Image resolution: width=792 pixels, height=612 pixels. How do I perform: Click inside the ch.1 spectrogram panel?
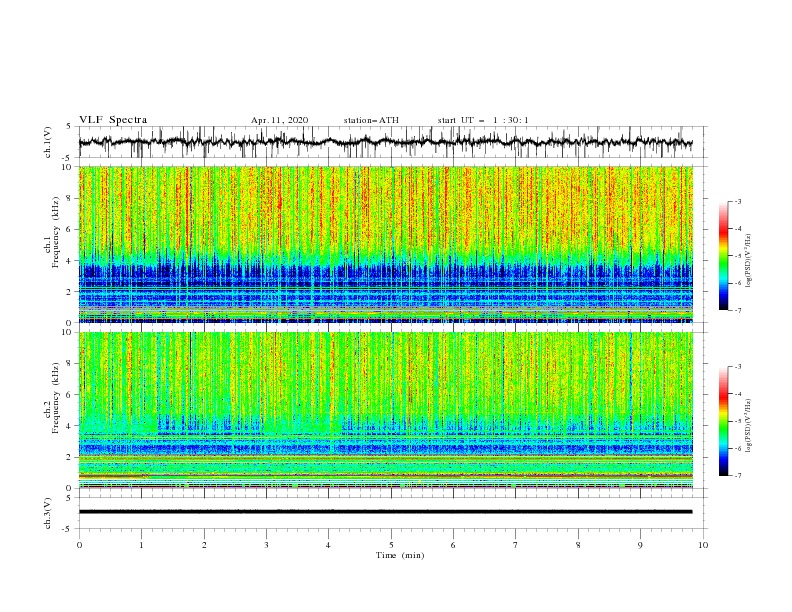[385, 244]
